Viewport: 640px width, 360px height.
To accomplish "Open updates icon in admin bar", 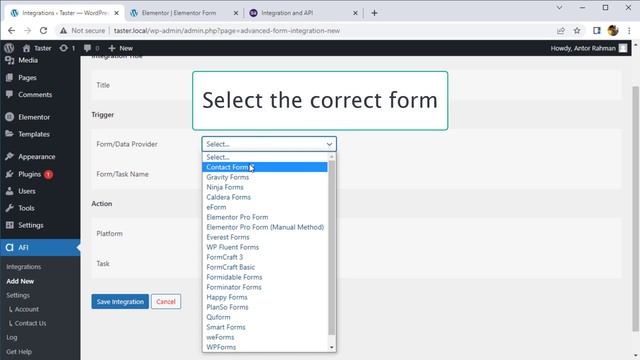I will click(x=67, y=48).
